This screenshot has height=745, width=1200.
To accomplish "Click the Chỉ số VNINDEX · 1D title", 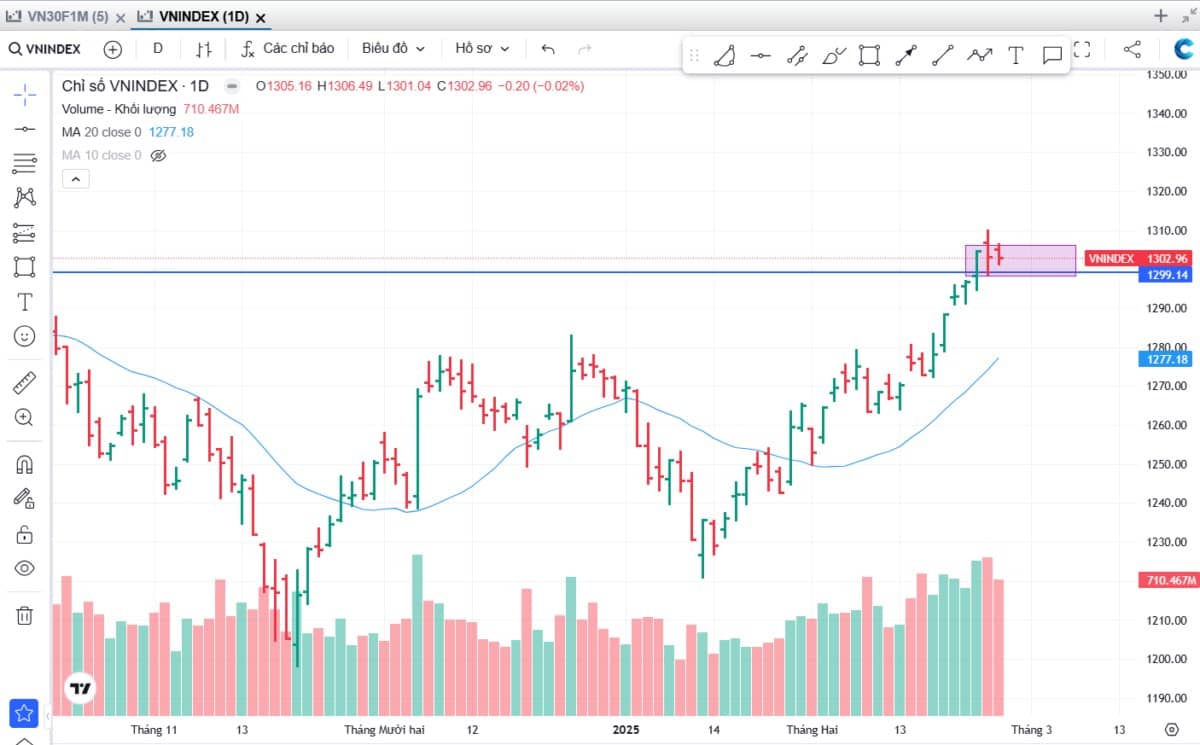I will (x=135, y=86).
